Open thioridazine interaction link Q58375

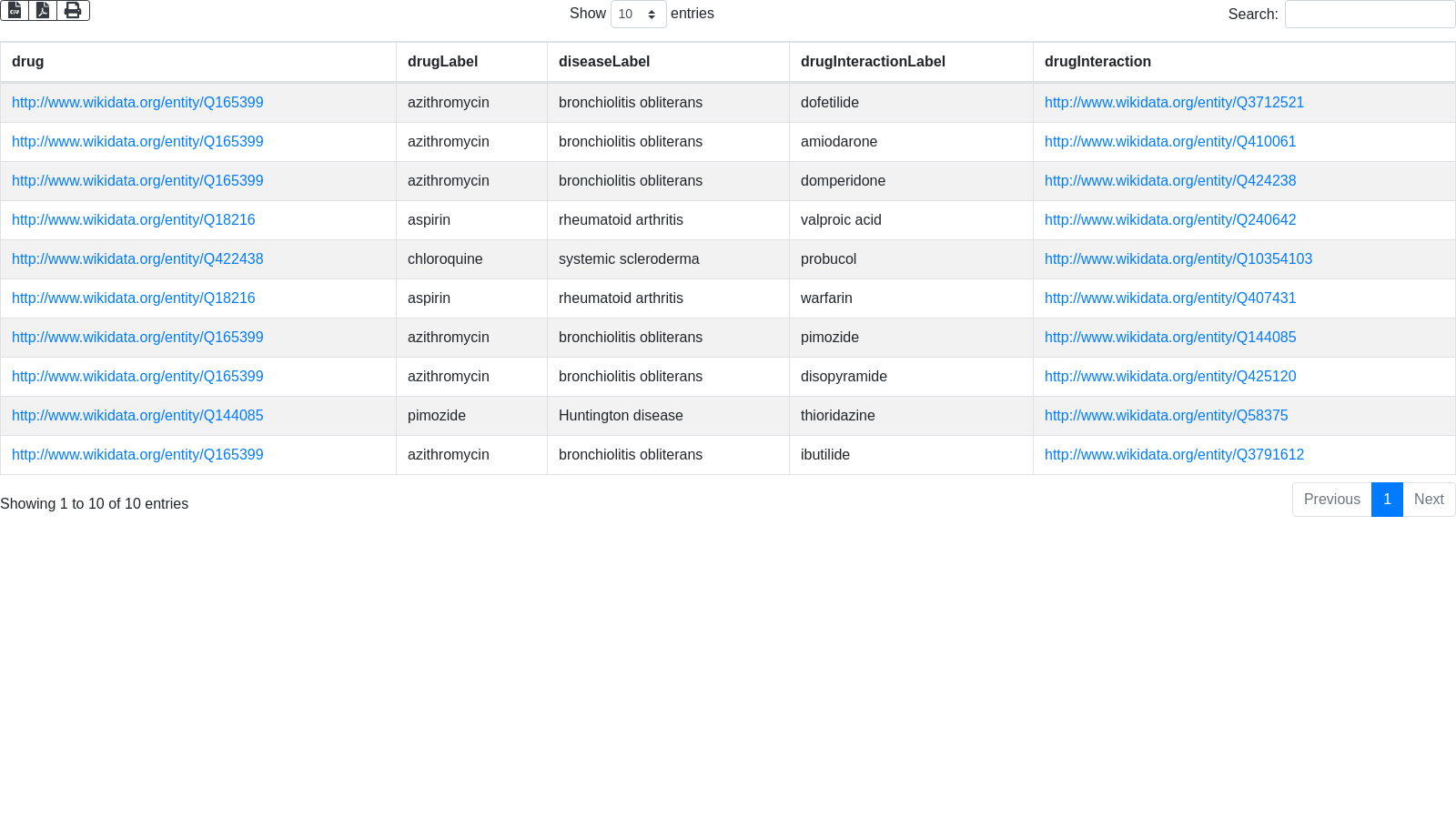click(1166, 416)
